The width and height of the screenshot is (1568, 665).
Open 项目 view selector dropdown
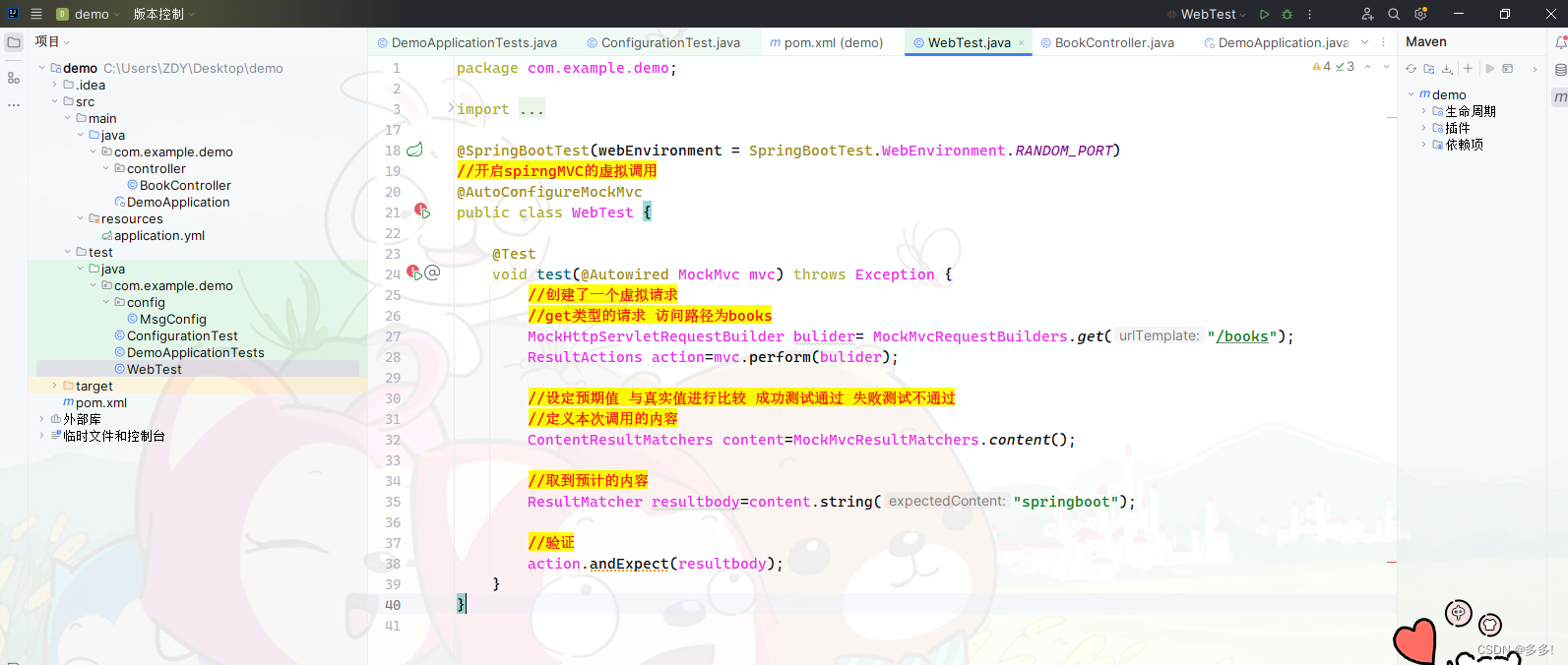click(52, 41)
